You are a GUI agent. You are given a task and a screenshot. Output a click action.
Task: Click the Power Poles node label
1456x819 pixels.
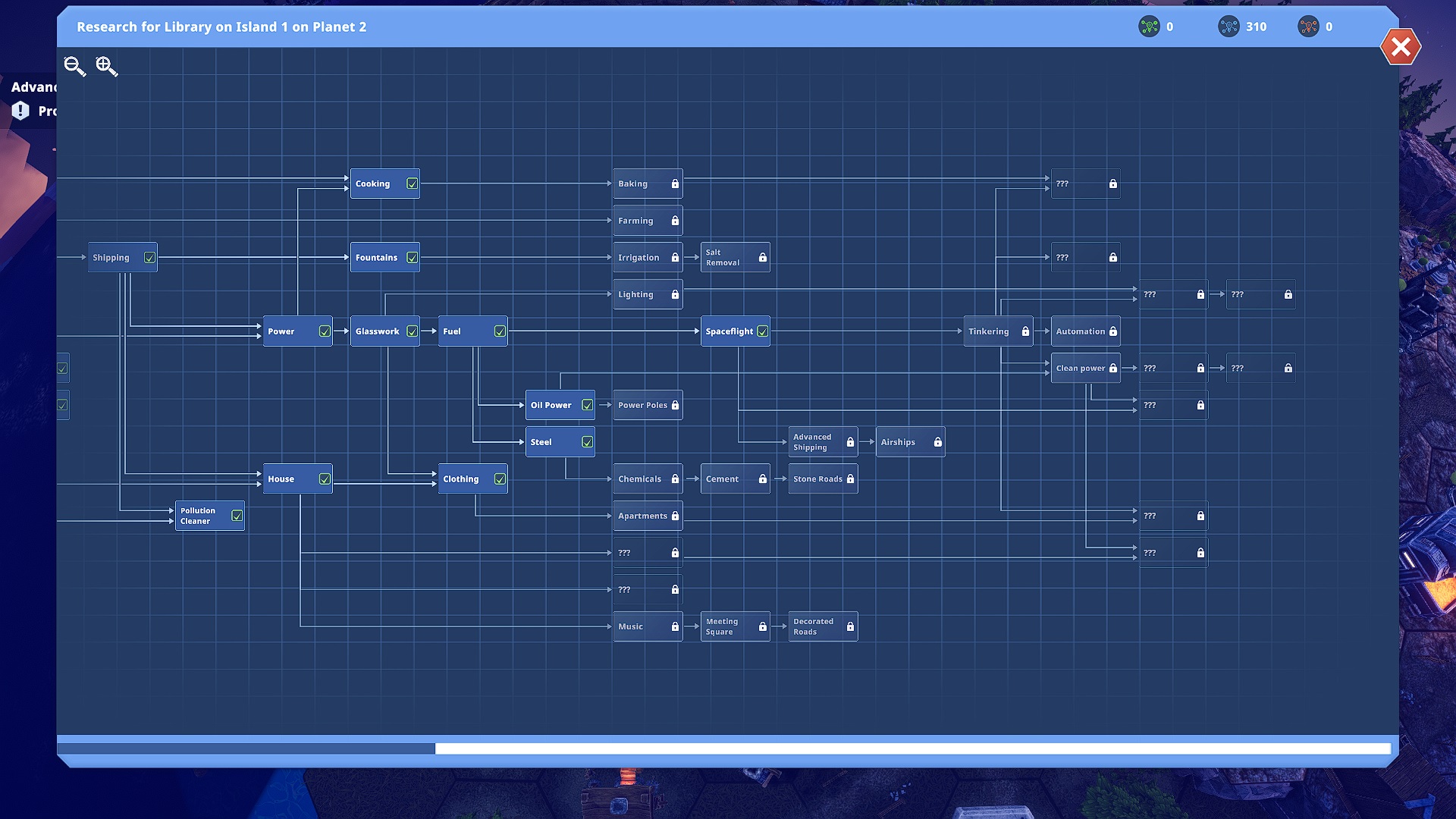[x=642, y=405]
